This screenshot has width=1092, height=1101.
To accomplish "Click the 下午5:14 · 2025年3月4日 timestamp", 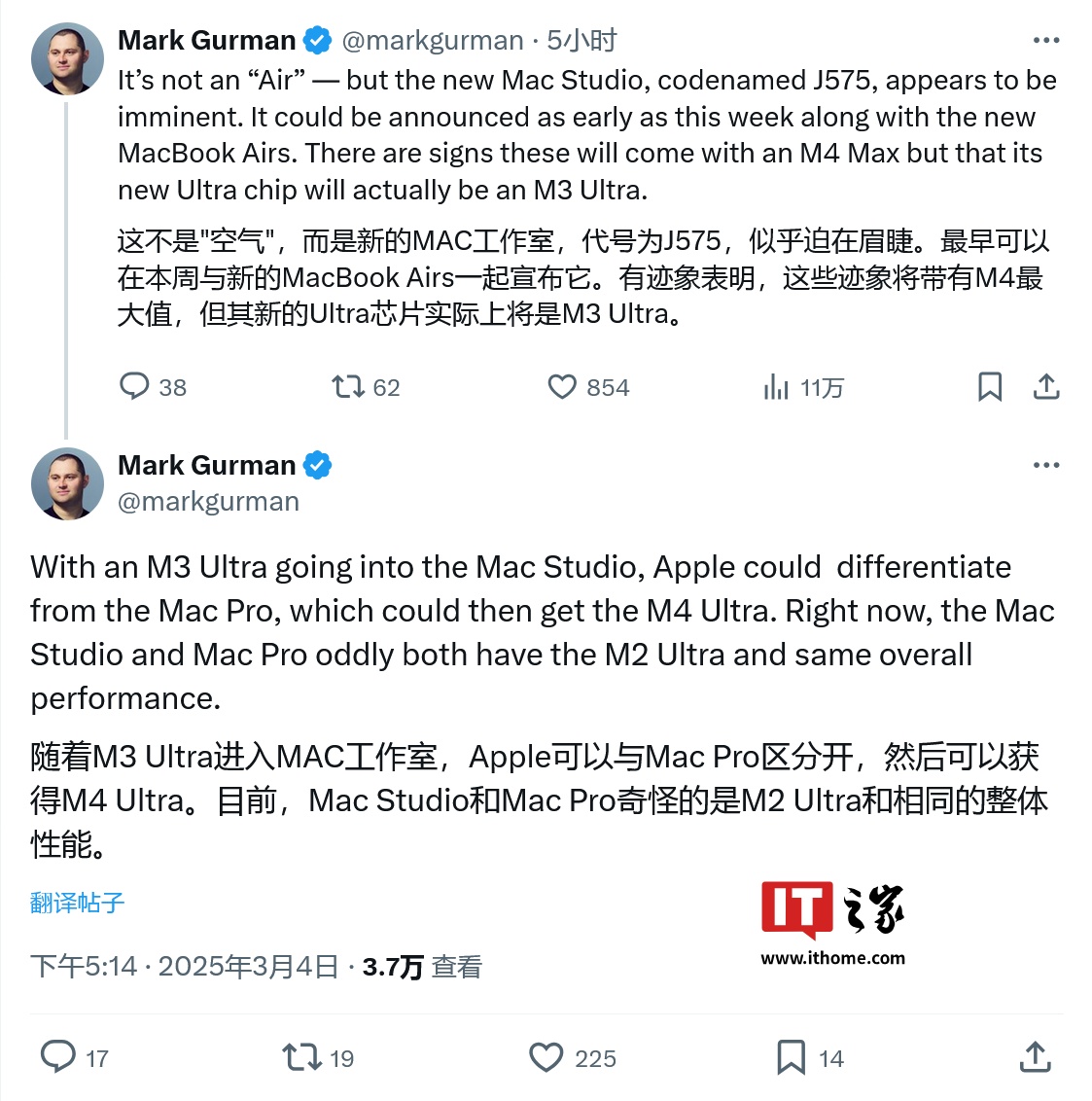I will coord(185,967).
